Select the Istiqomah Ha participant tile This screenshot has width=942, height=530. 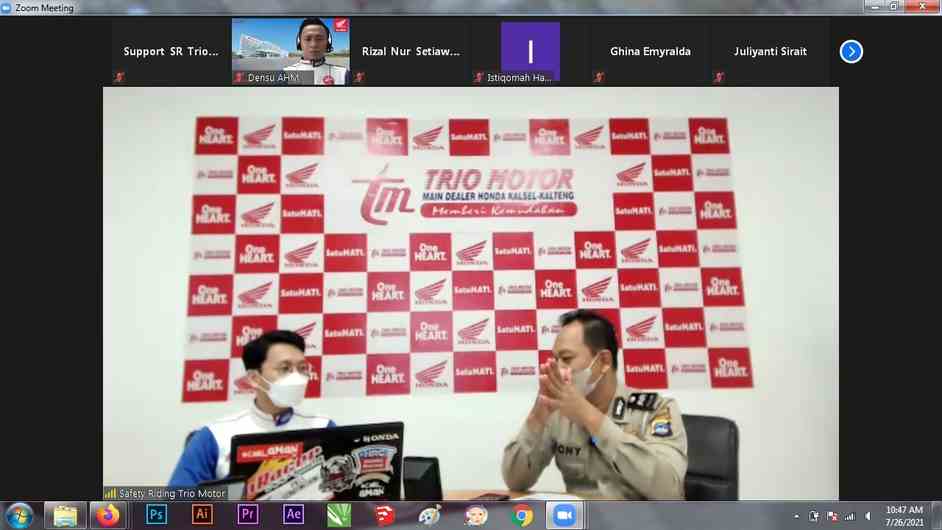(530, 51)
